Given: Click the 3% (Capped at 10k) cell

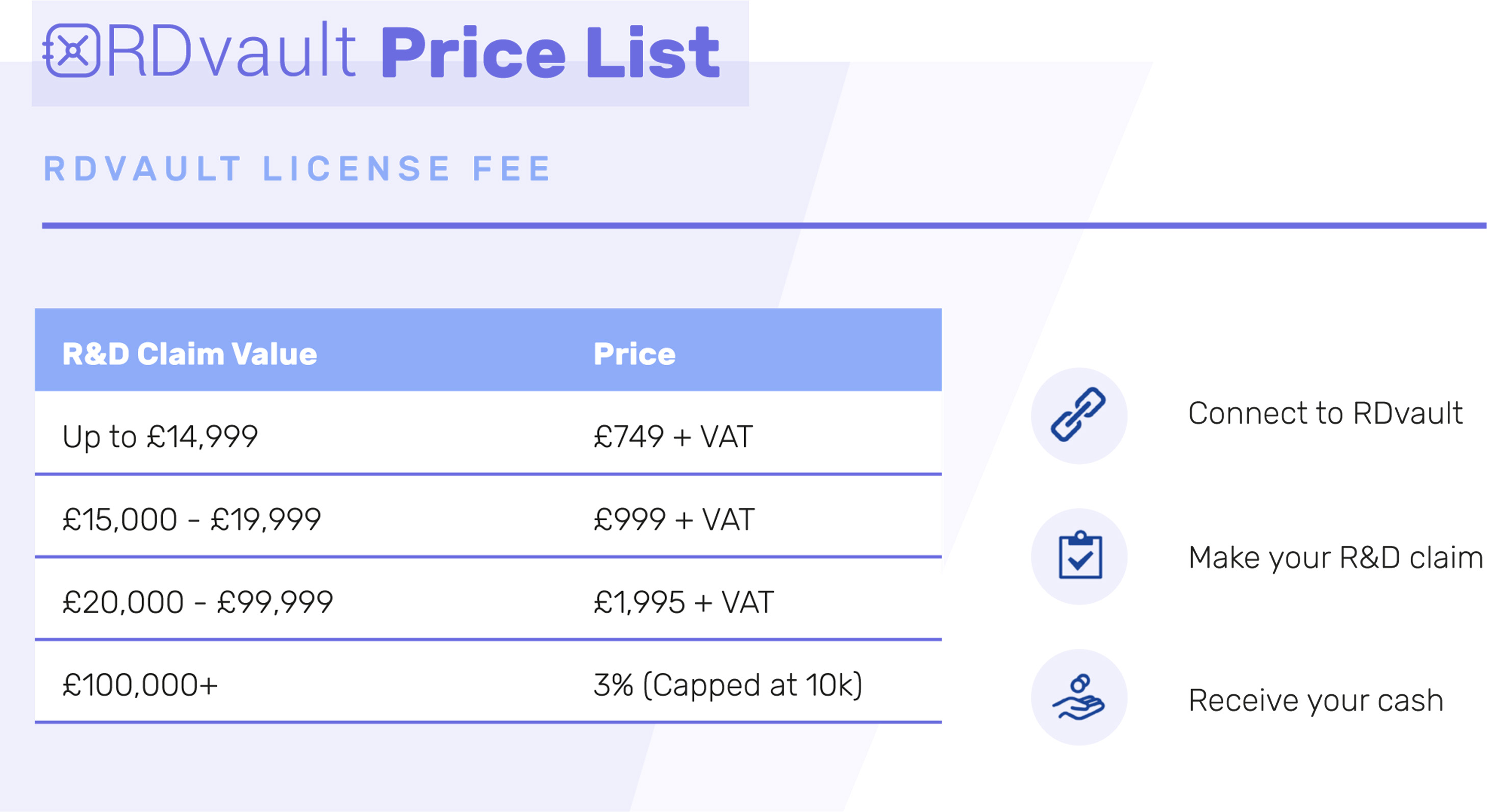Looking at the screenshot, I should click(728, 686).
